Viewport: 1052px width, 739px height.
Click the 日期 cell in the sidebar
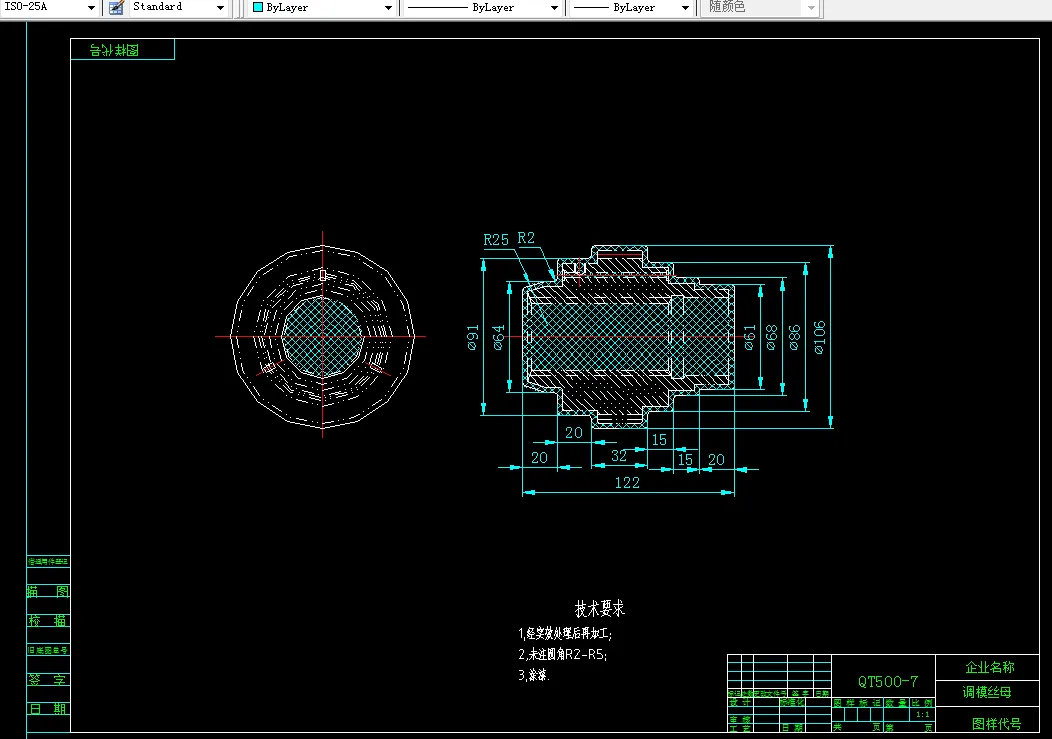[x=48, y=709]
